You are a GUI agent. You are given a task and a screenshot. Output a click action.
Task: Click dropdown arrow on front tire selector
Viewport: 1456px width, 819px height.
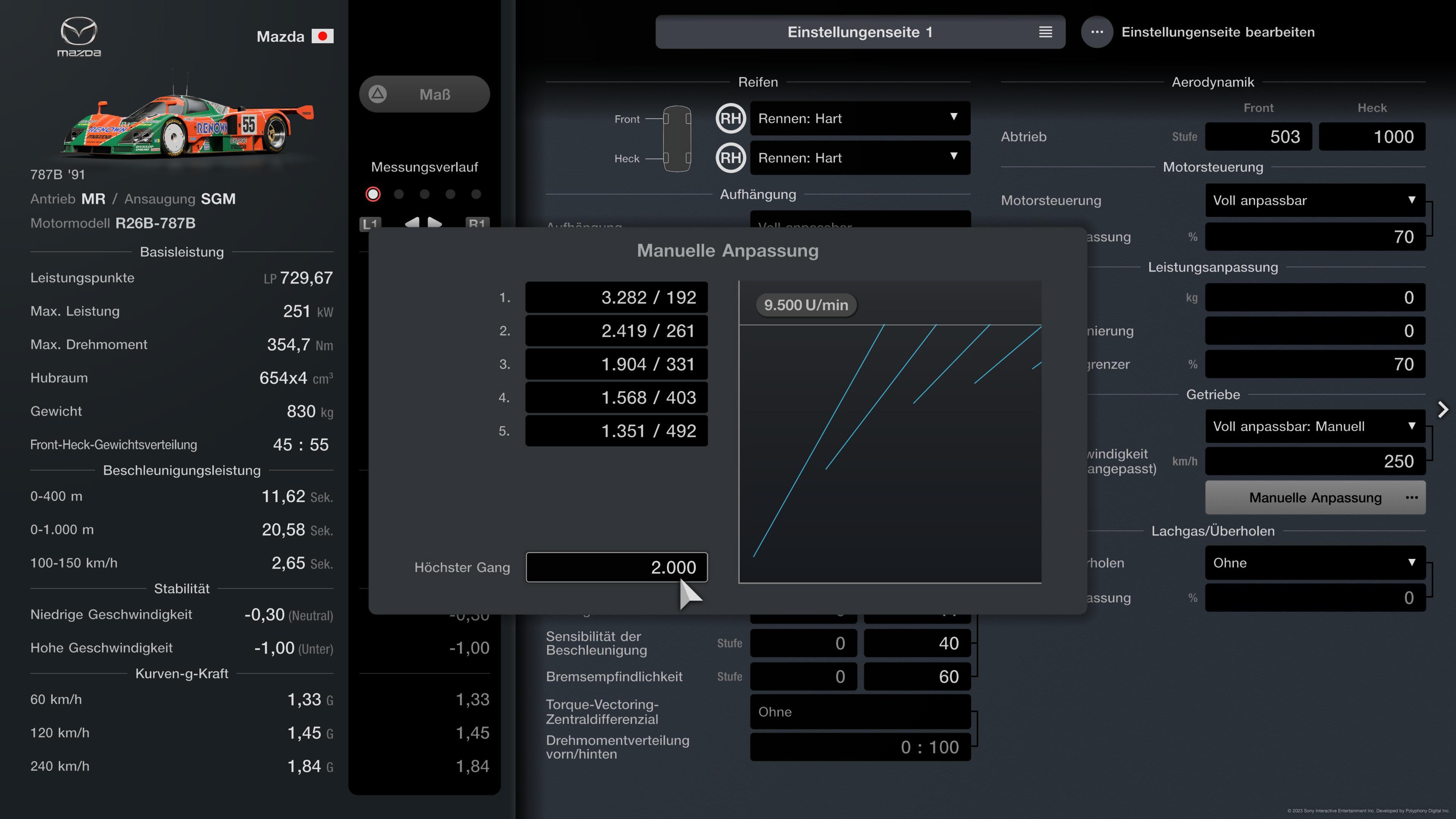tap(954, 117)
